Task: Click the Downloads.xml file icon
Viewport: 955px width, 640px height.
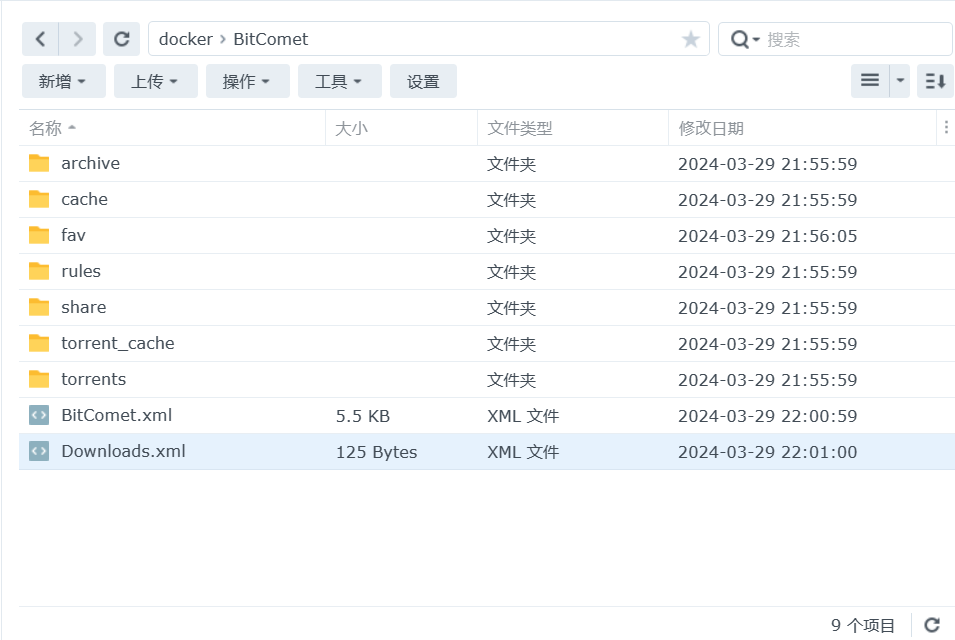Action: (x=39, y=451)
